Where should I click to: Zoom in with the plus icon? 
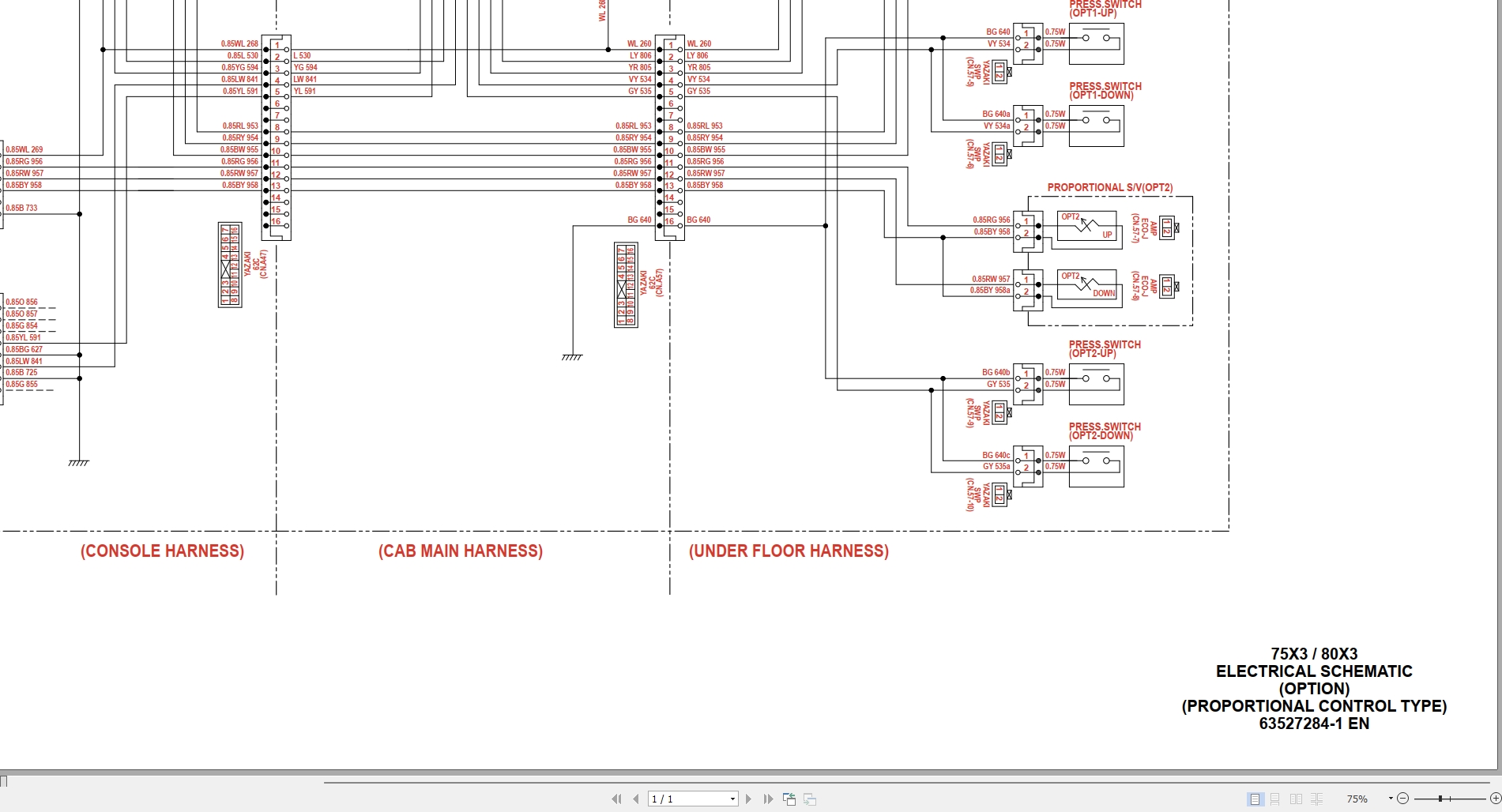pyautogui.click(x=1496, y=799)
